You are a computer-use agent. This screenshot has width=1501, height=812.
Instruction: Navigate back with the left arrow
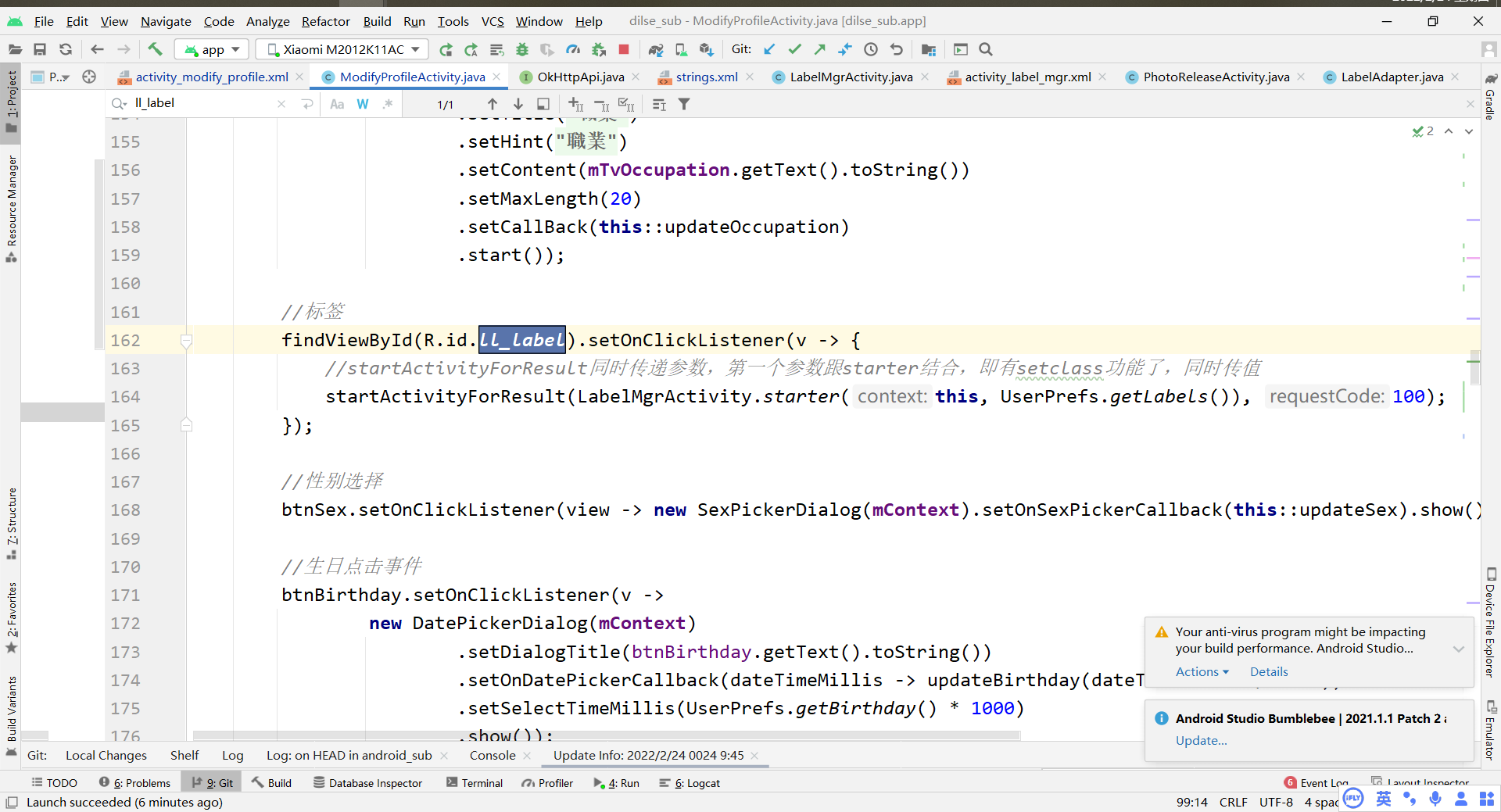97,49
